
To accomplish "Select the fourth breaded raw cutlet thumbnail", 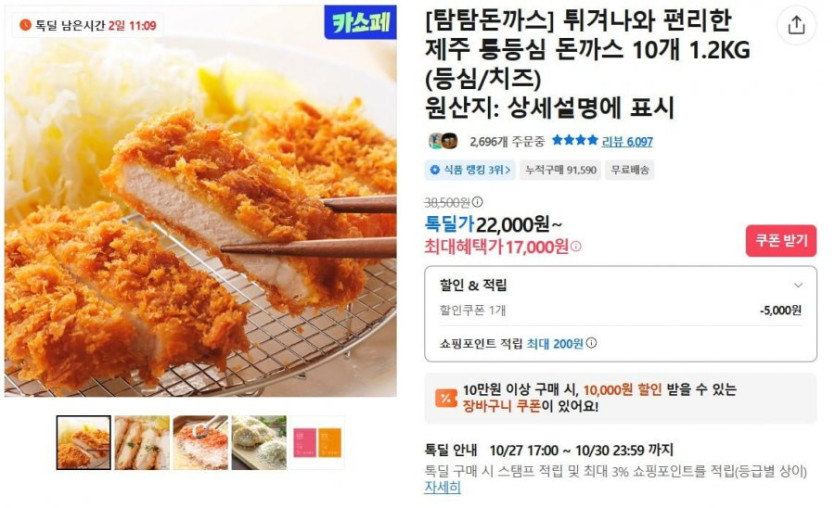I will (x=259, y=443).
